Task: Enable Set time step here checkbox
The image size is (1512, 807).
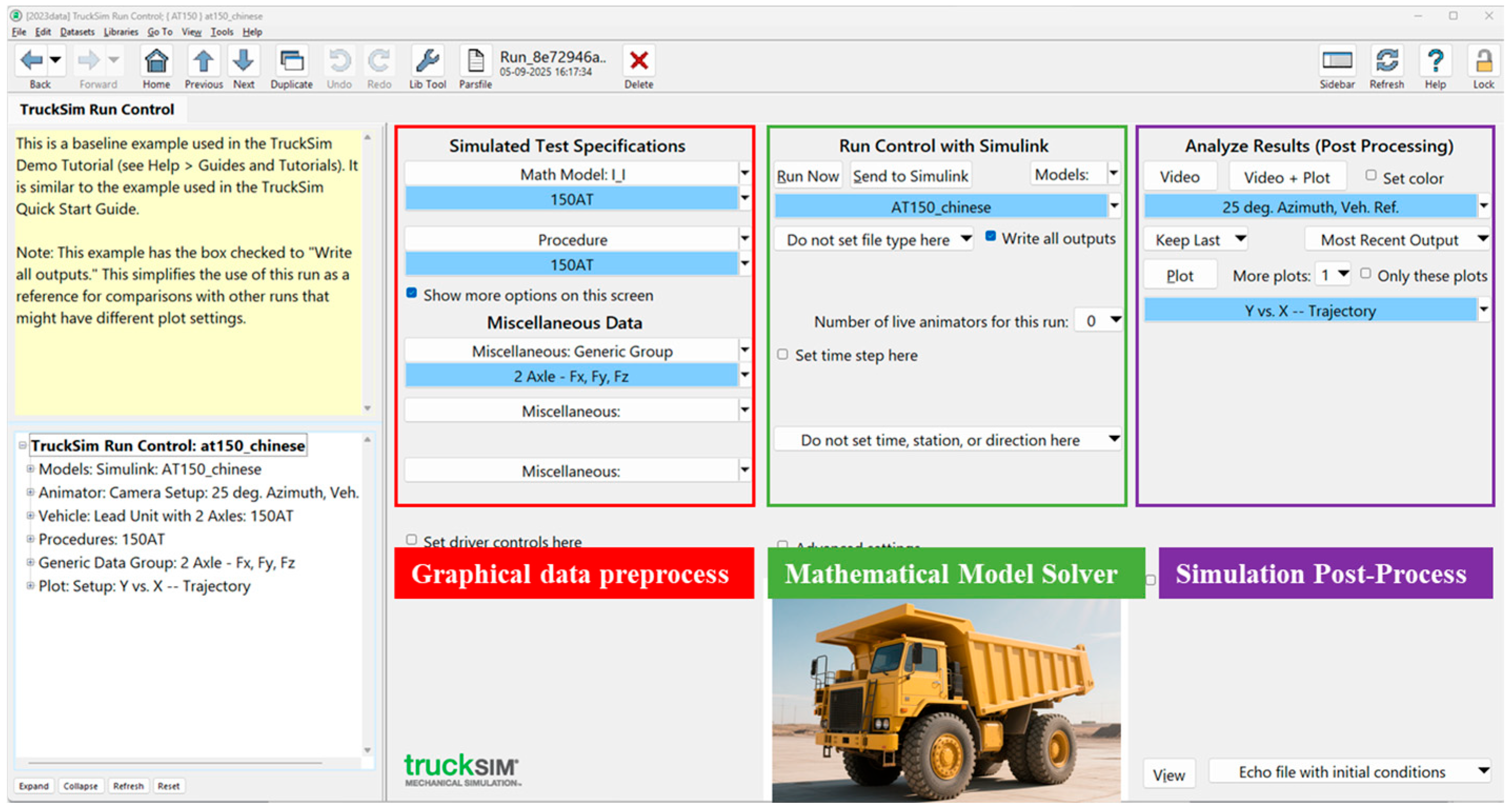Action: (783, 354)
